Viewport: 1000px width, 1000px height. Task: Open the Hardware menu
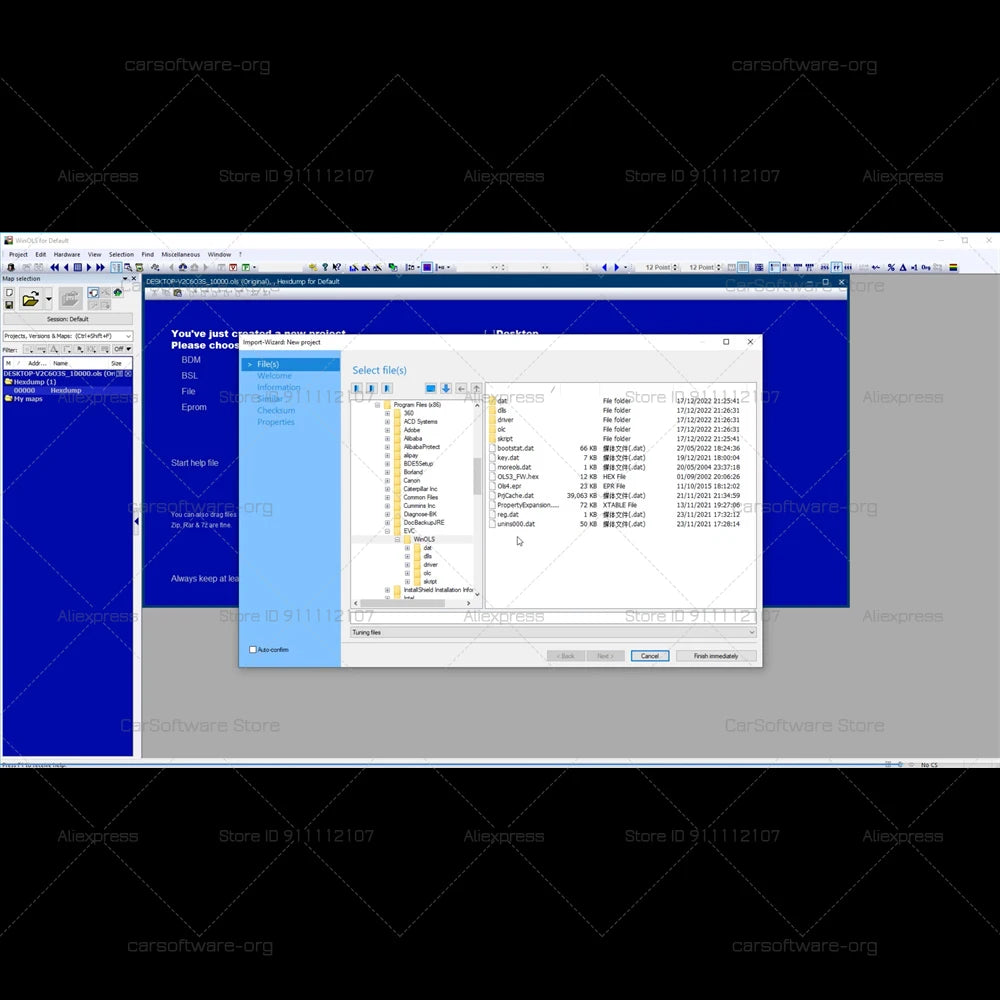(67, 255)
